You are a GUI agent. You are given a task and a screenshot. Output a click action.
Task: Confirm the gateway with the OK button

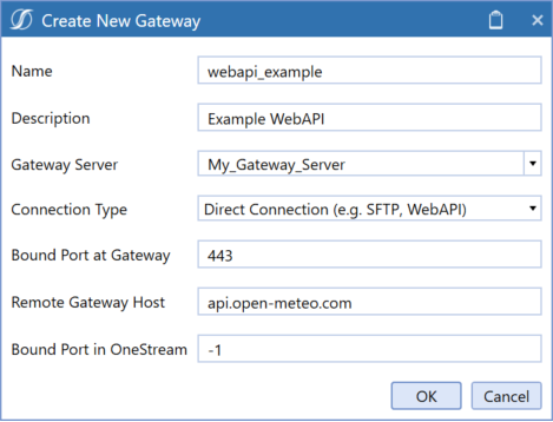point(426,396)
